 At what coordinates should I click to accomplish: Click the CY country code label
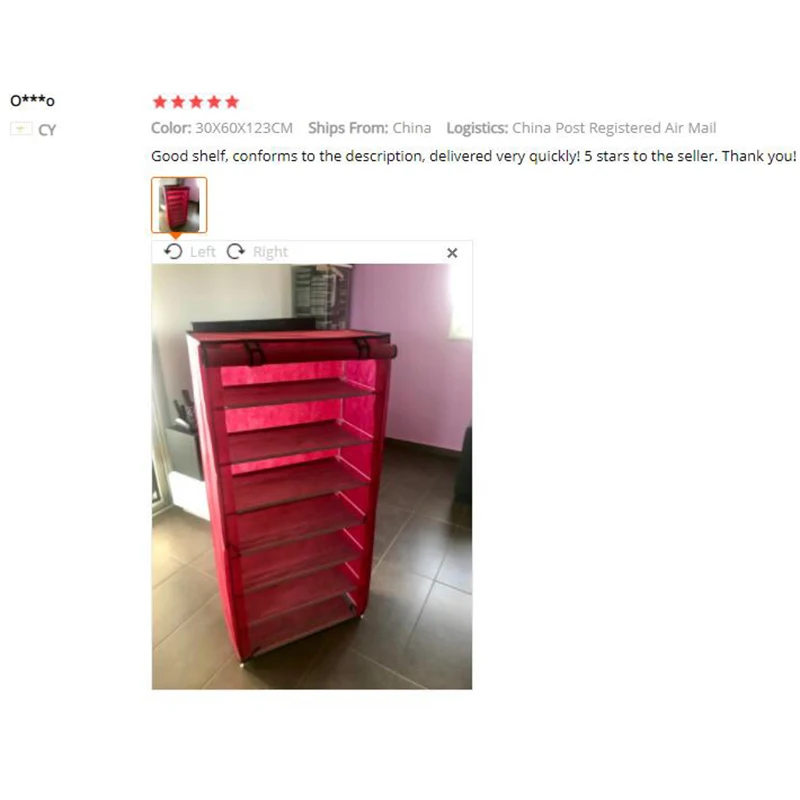pos(47,130)
